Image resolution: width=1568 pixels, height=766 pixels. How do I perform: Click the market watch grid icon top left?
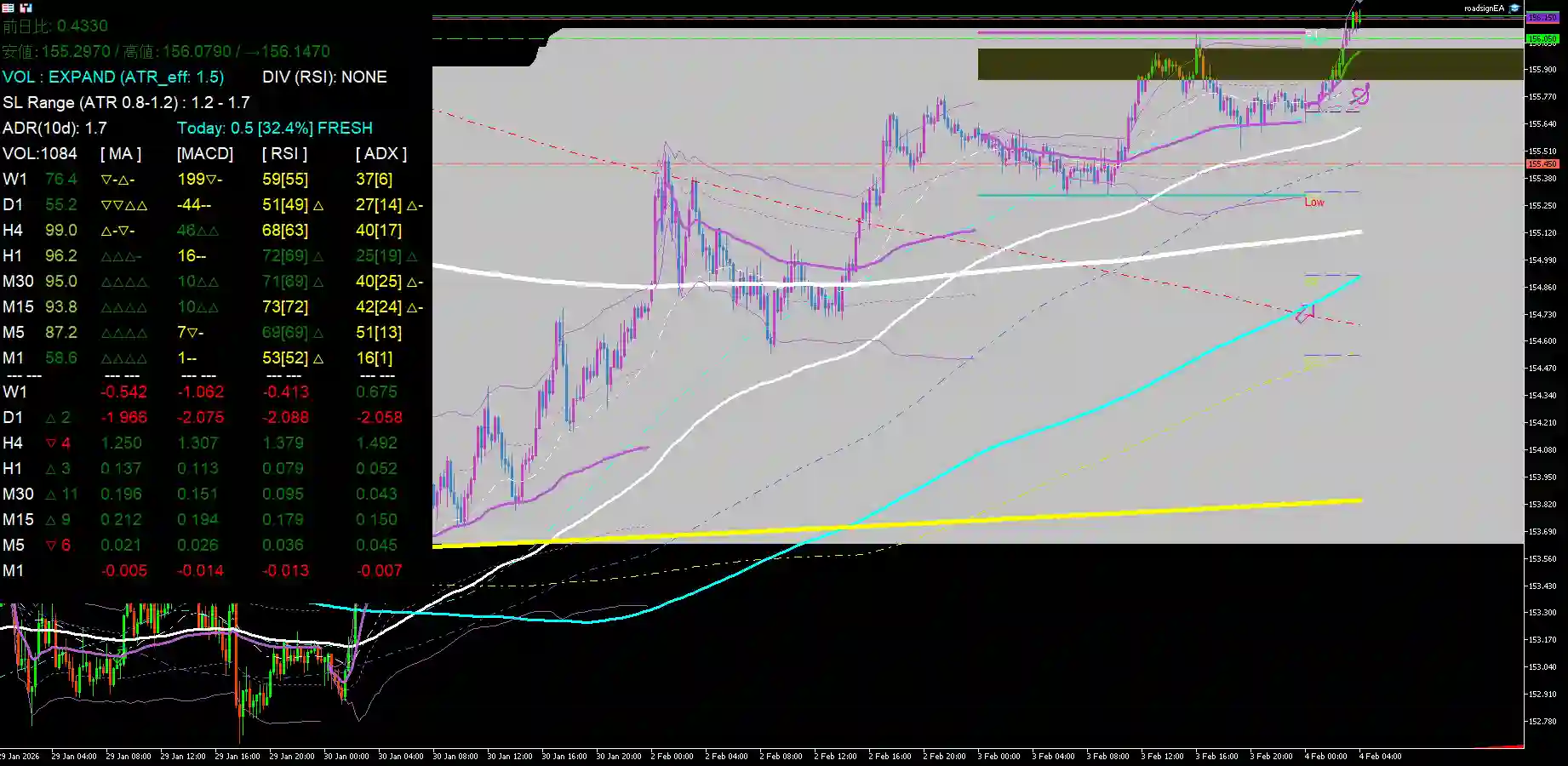8,8
